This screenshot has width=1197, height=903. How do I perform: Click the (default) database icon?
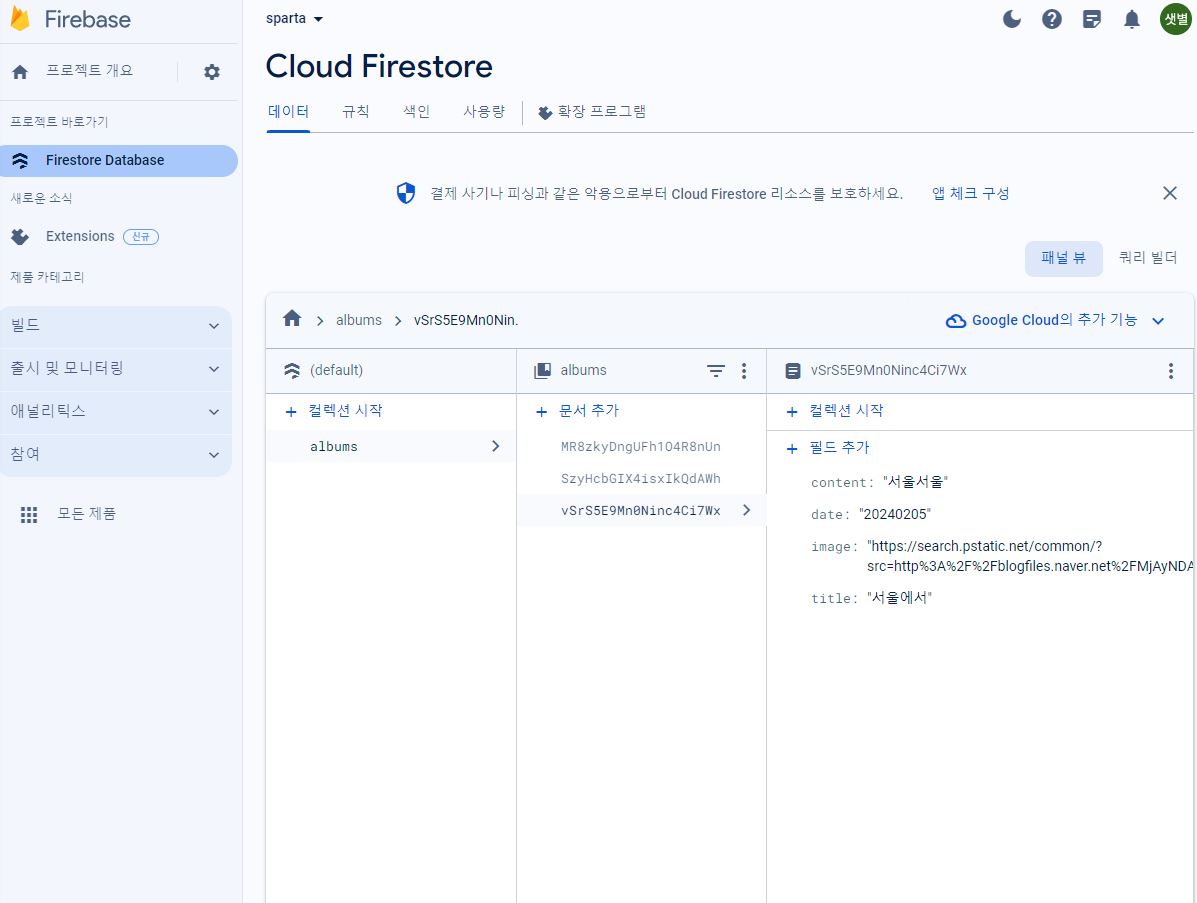pyautogui.click(x=292, y=370)
